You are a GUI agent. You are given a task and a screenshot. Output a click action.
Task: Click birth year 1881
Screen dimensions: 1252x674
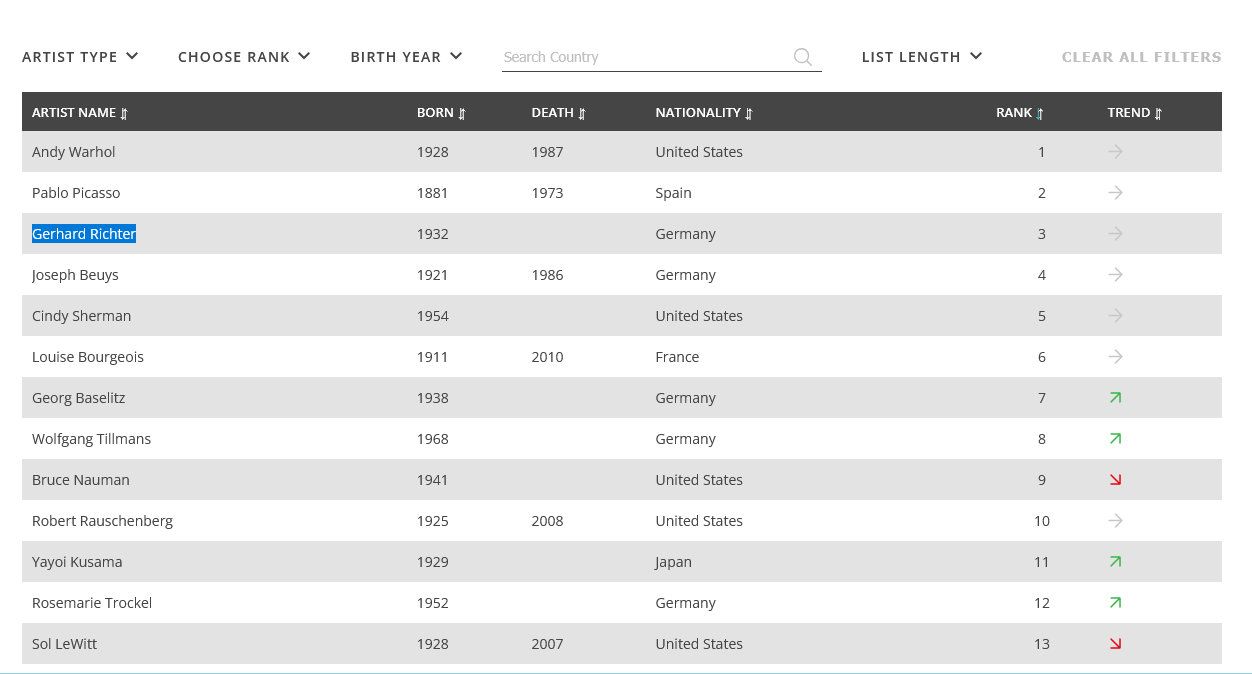[433, 193]
